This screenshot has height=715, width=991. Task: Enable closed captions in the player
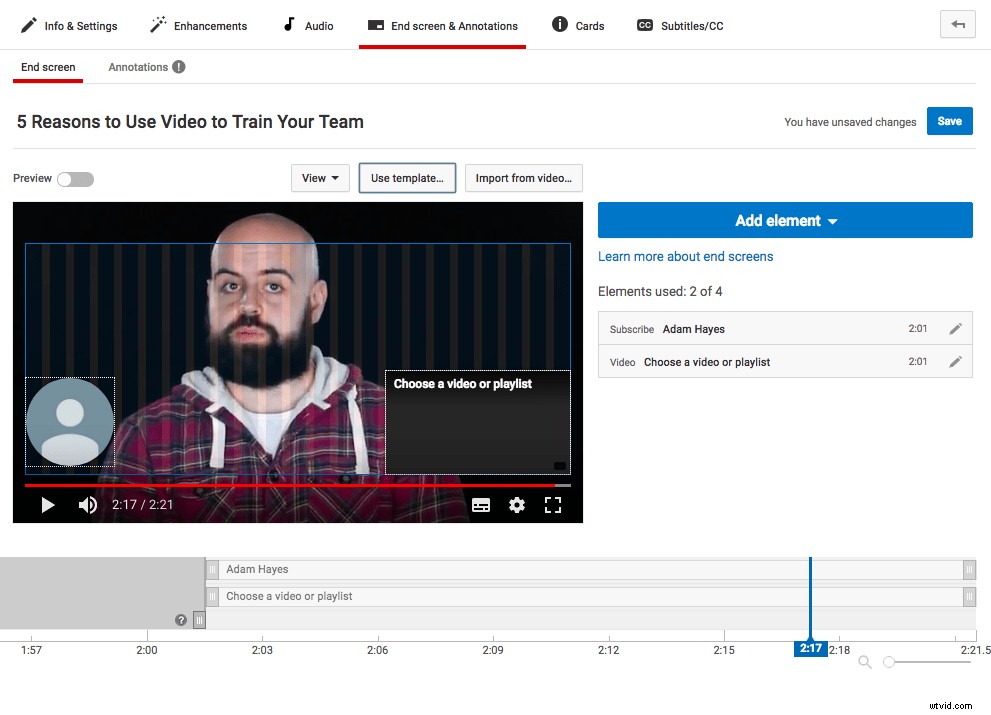481,505
